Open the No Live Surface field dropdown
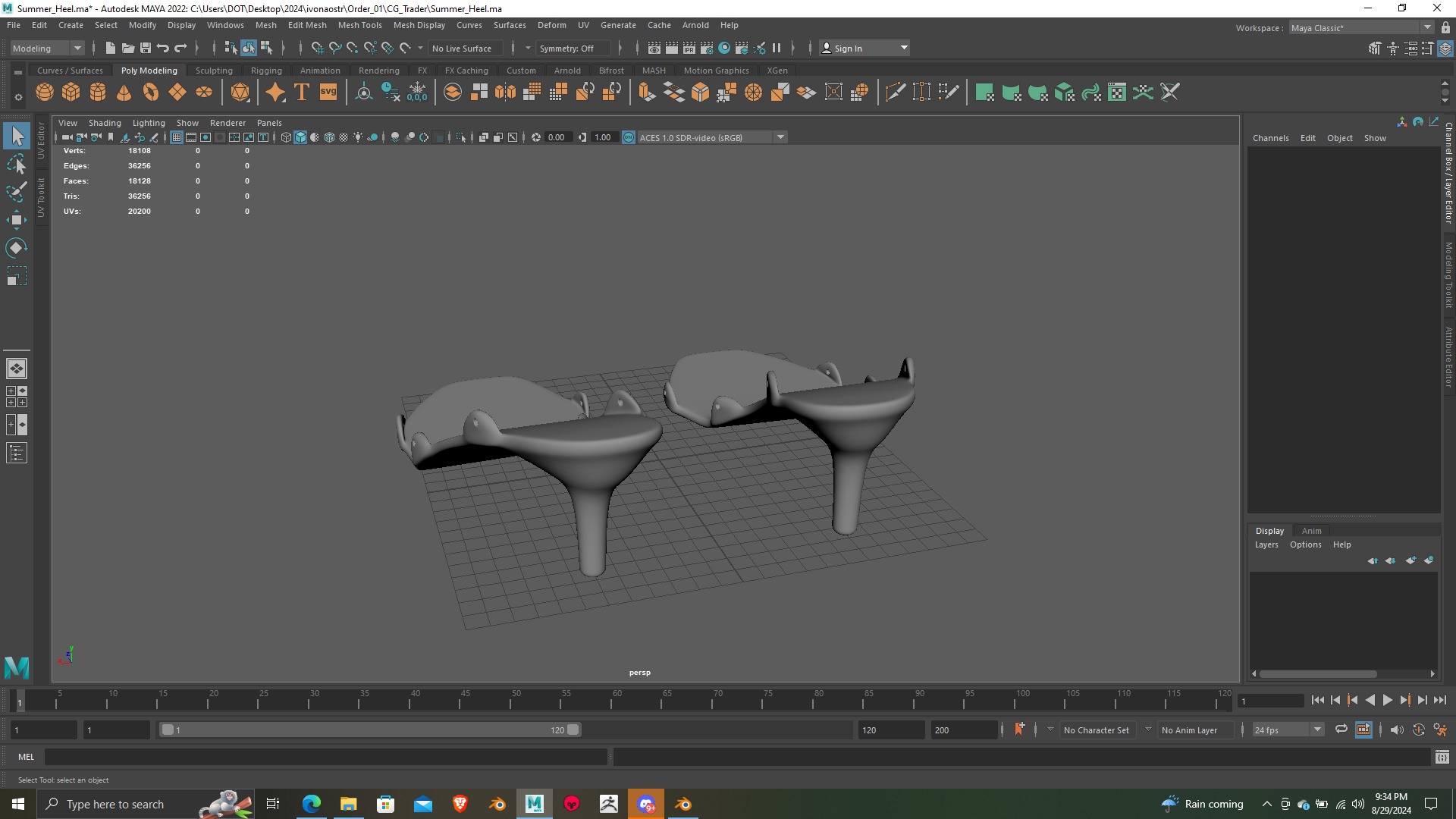The width and height of the screenshot is (1456, 819). [x=464, y=48]
